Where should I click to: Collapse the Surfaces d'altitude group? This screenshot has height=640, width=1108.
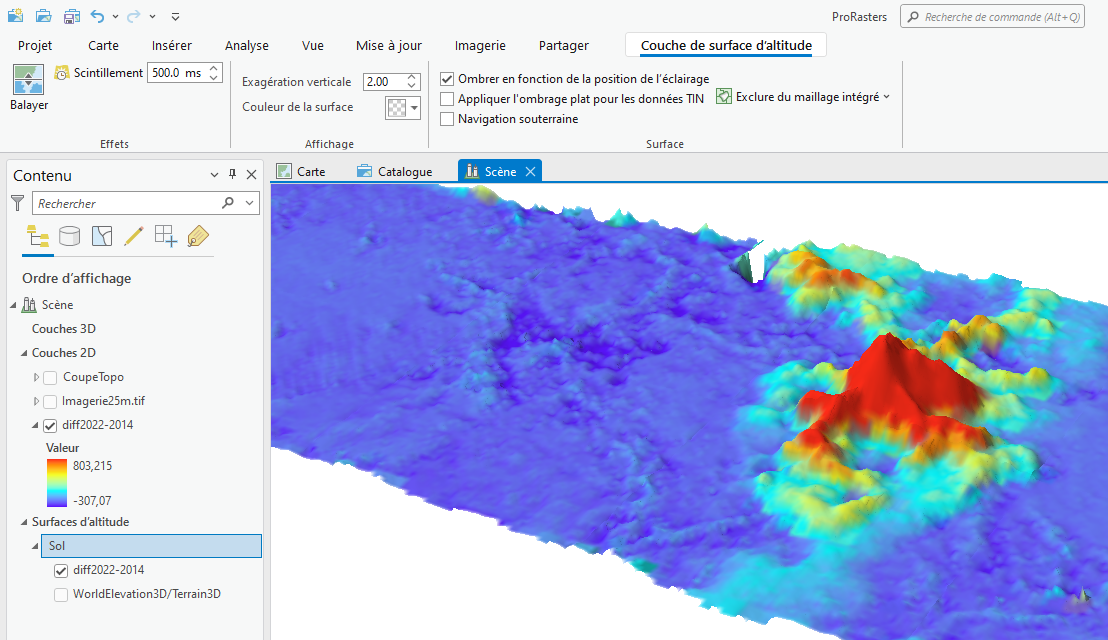pos(24,522)
